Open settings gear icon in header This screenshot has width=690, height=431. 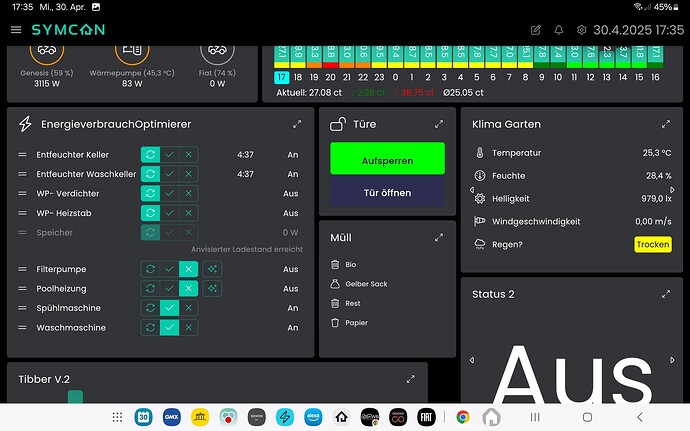[581, 30]
